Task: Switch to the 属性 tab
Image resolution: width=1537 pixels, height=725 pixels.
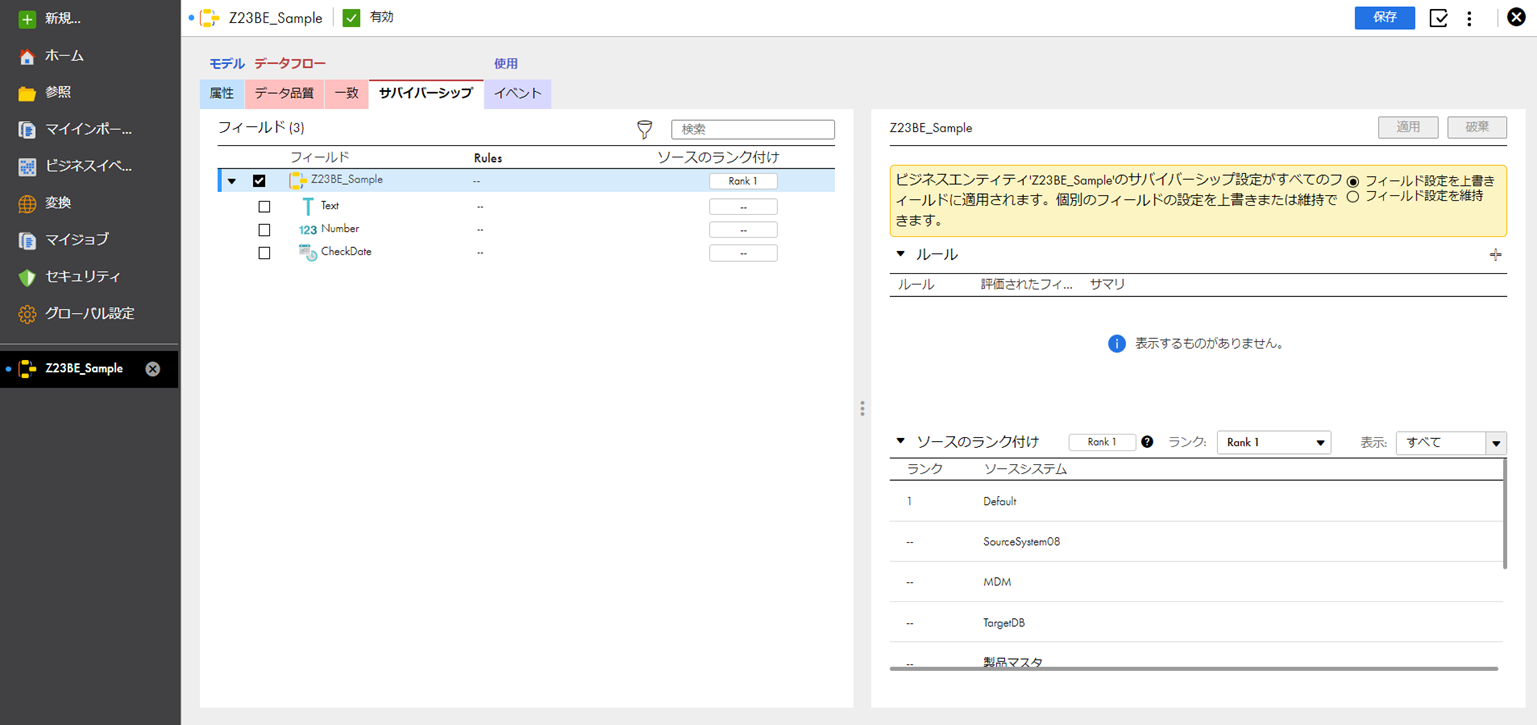Action: point(222,94)
